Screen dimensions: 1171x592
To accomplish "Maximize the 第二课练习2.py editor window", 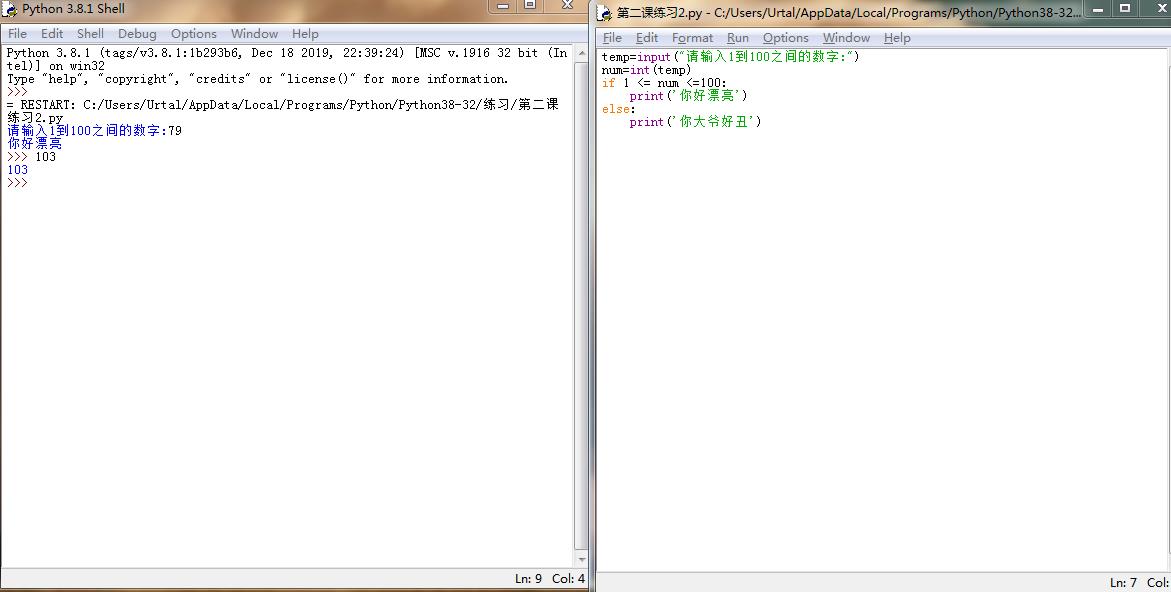I will click(1125, 9).
